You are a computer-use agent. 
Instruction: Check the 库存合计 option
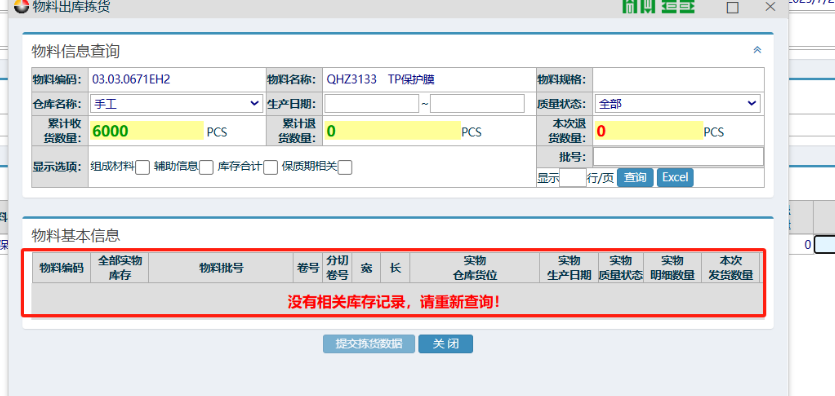tap(271, 168)
